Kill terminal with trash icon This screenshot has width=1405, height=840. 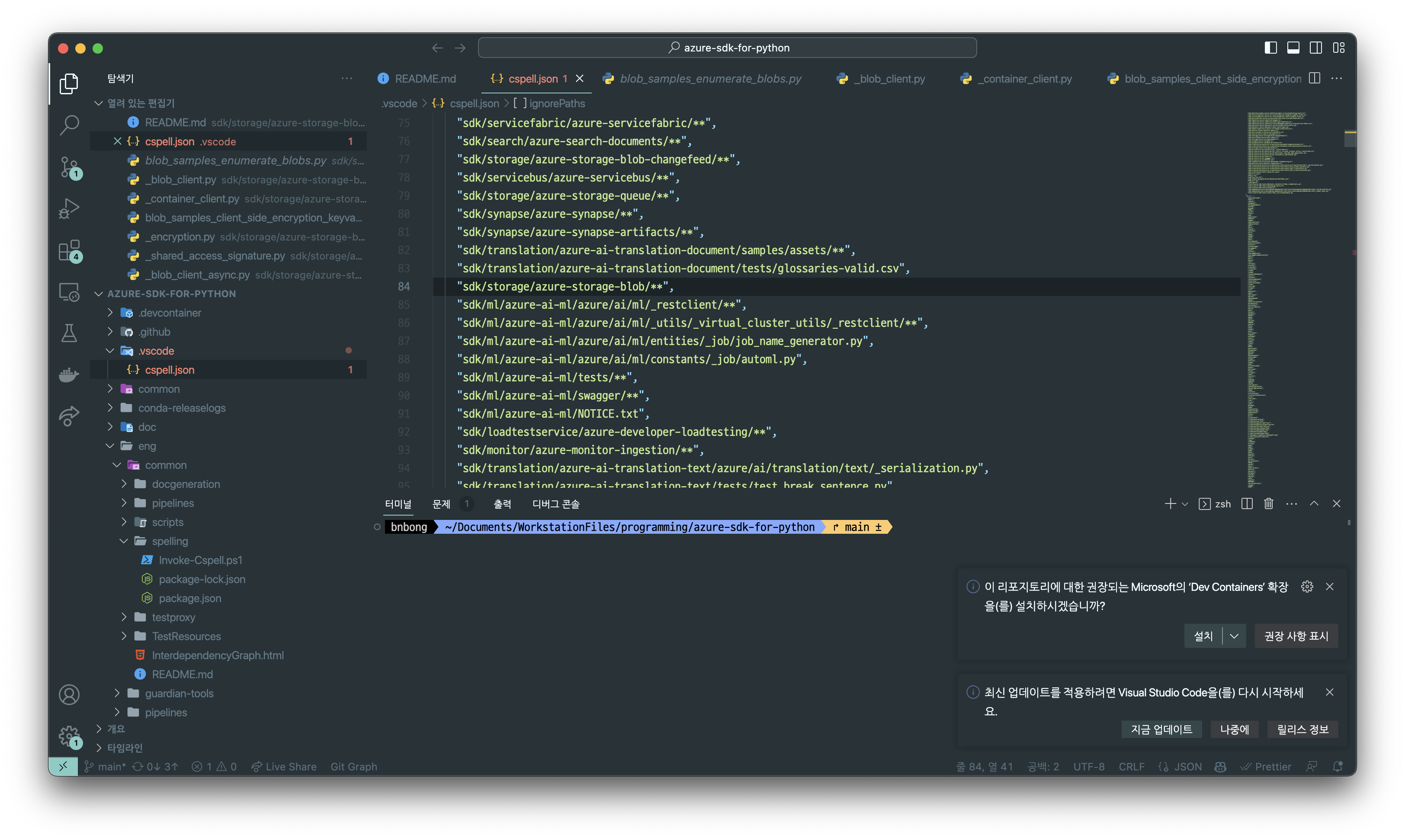point(1269,504)
